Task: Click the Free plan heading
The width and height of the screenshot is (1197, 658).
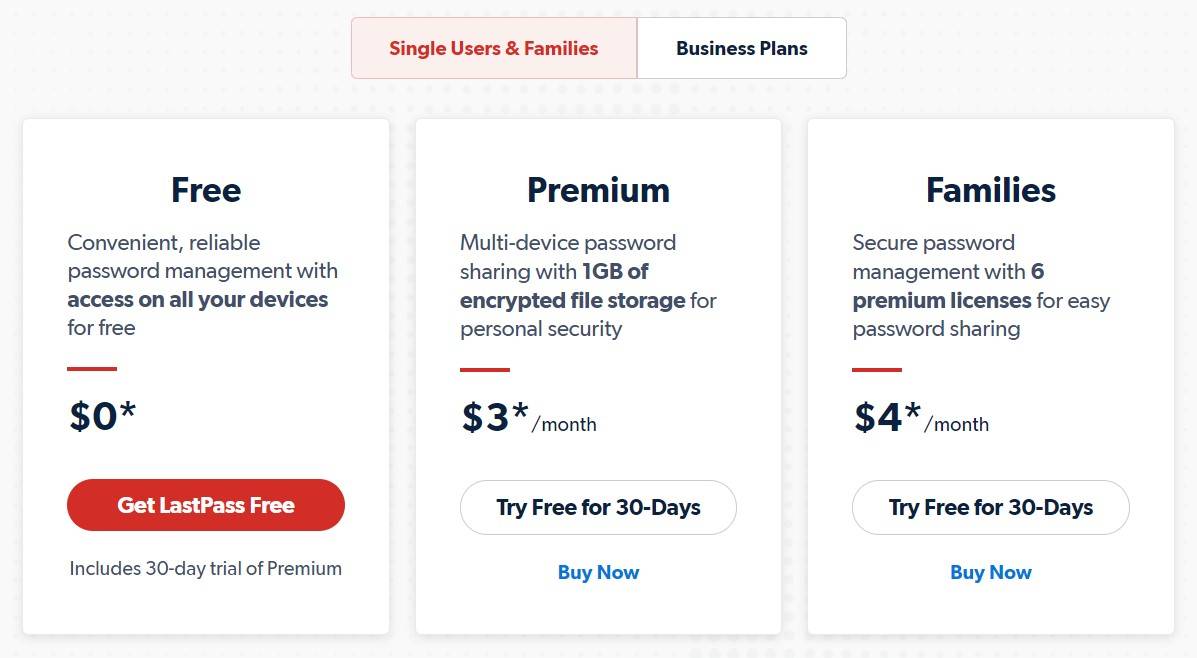Action: [x=206, y=190]
